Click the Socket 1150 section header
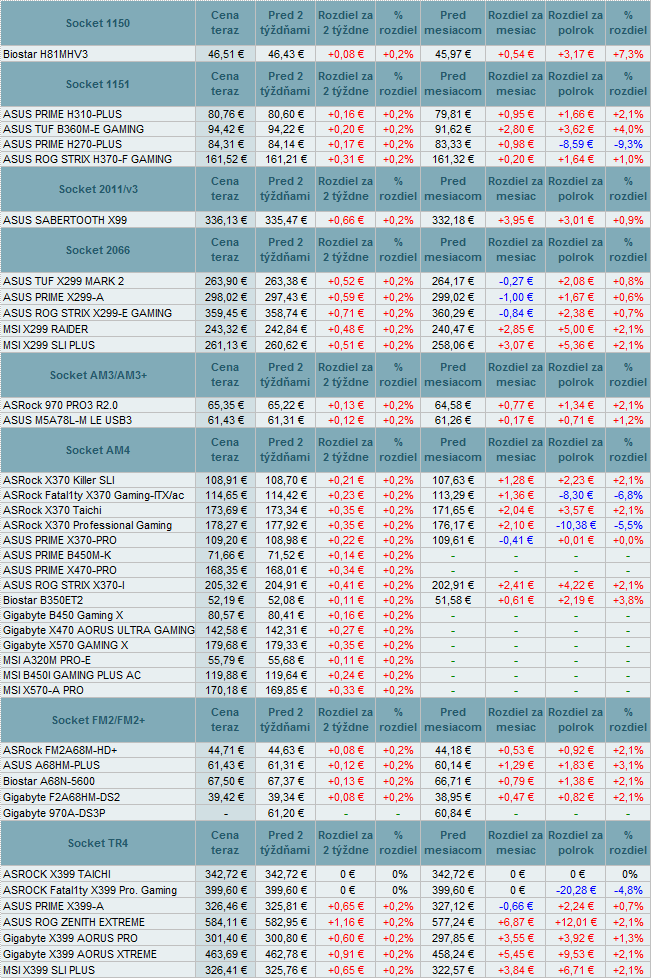 97,23
